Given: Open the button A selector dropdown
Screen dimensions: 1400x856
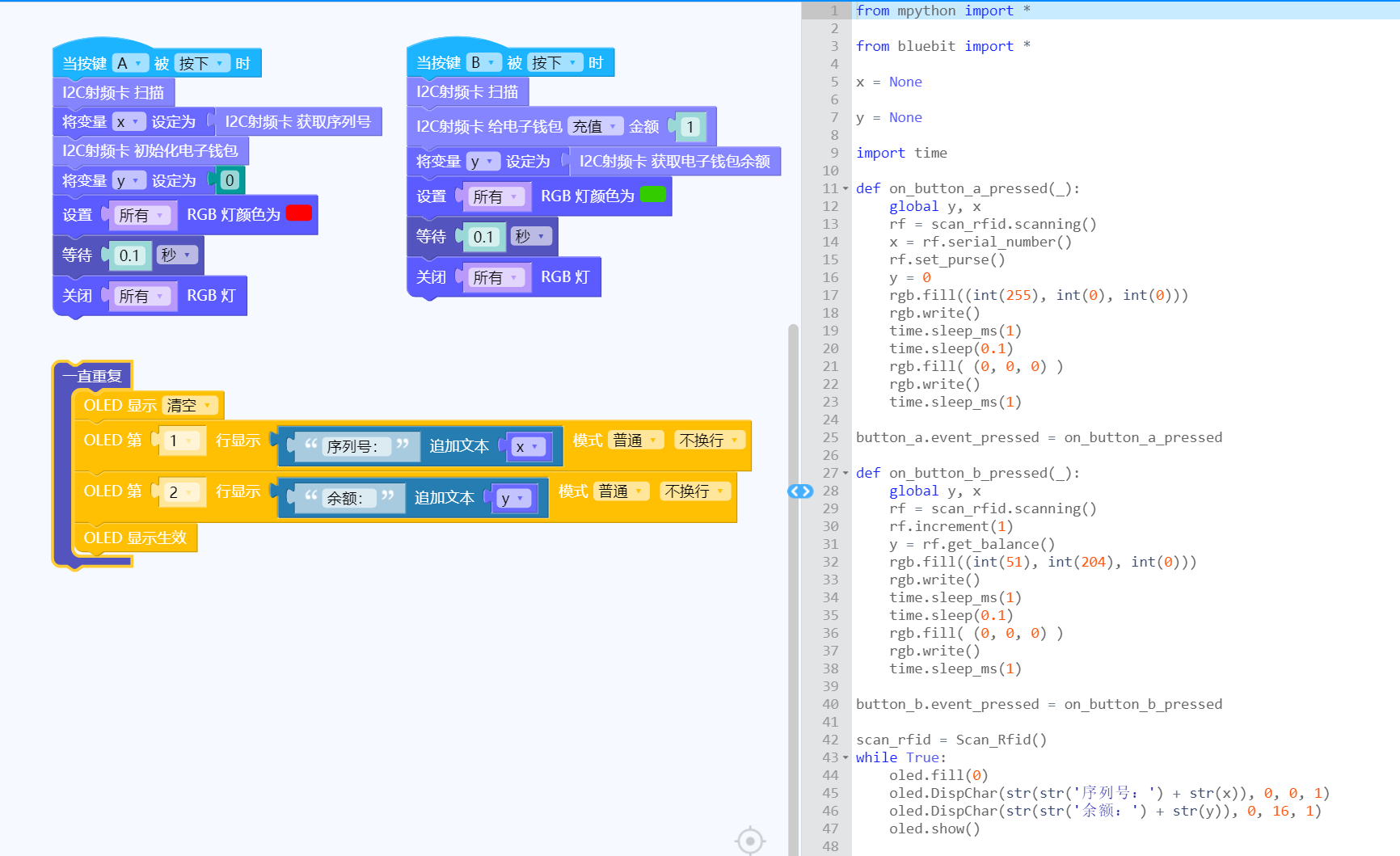Looking at the screenshot, I should 129,63.
